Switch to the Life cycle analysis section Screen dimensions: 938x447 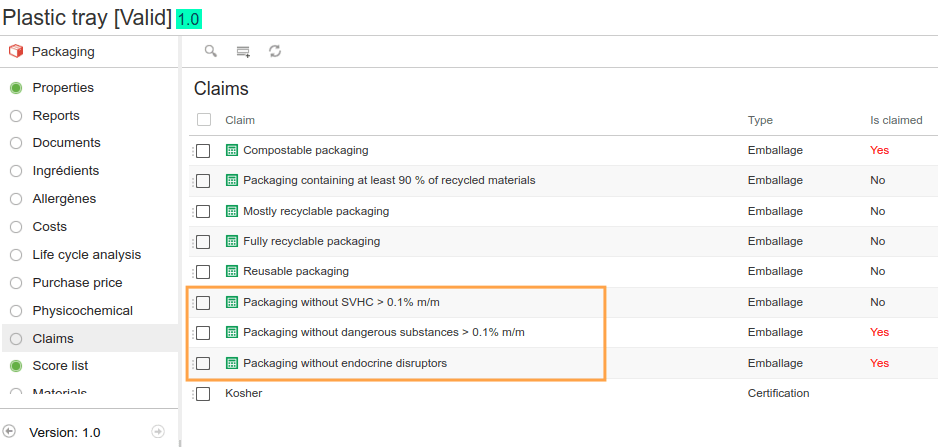coord(86,255)
